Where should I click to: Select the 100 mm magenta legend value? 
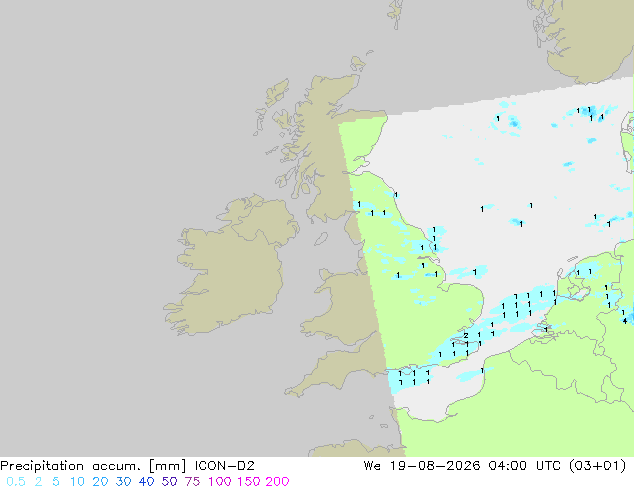[x=220, y=482]
